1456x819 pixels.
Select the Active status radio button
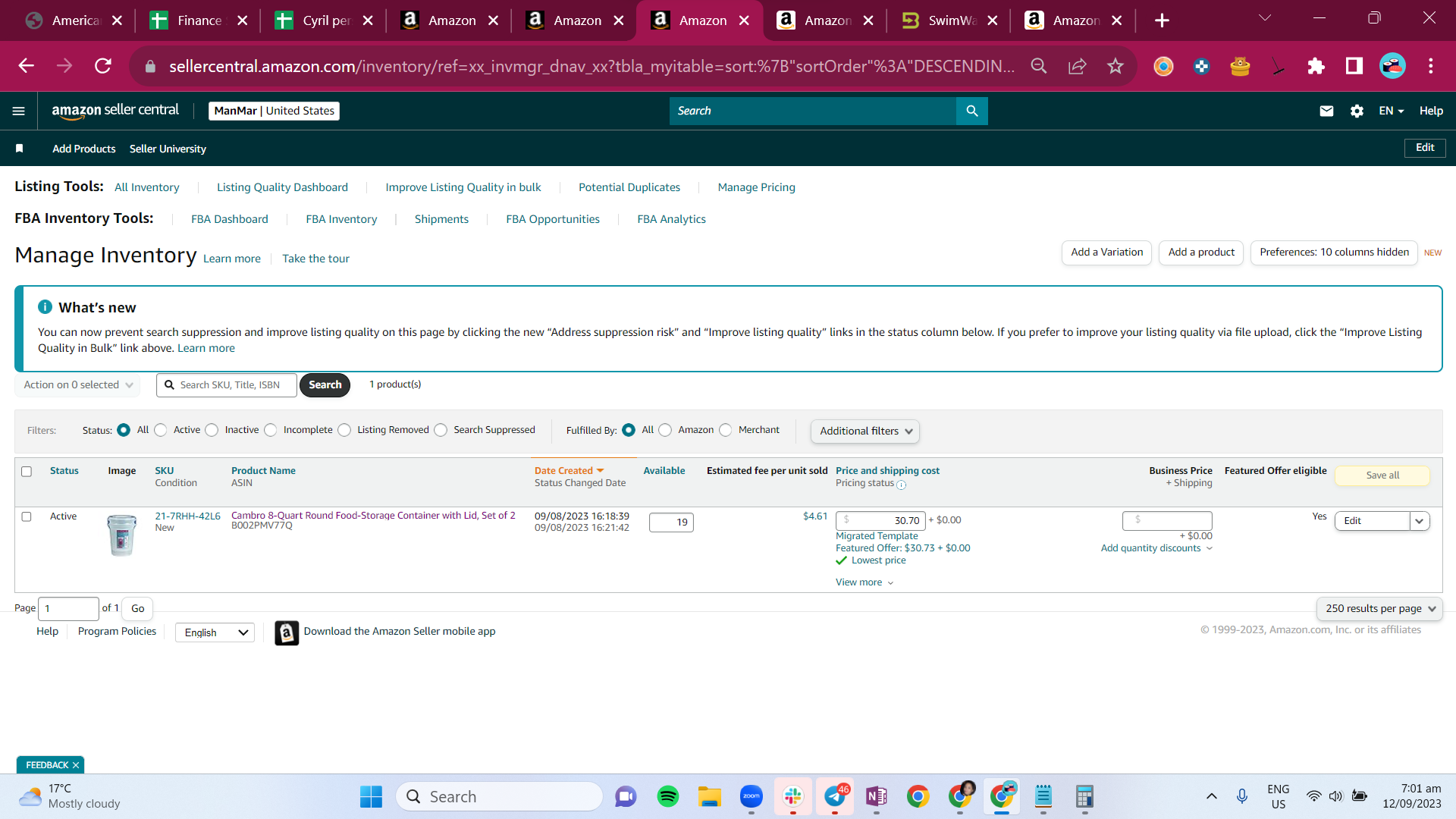coord(161,430)
